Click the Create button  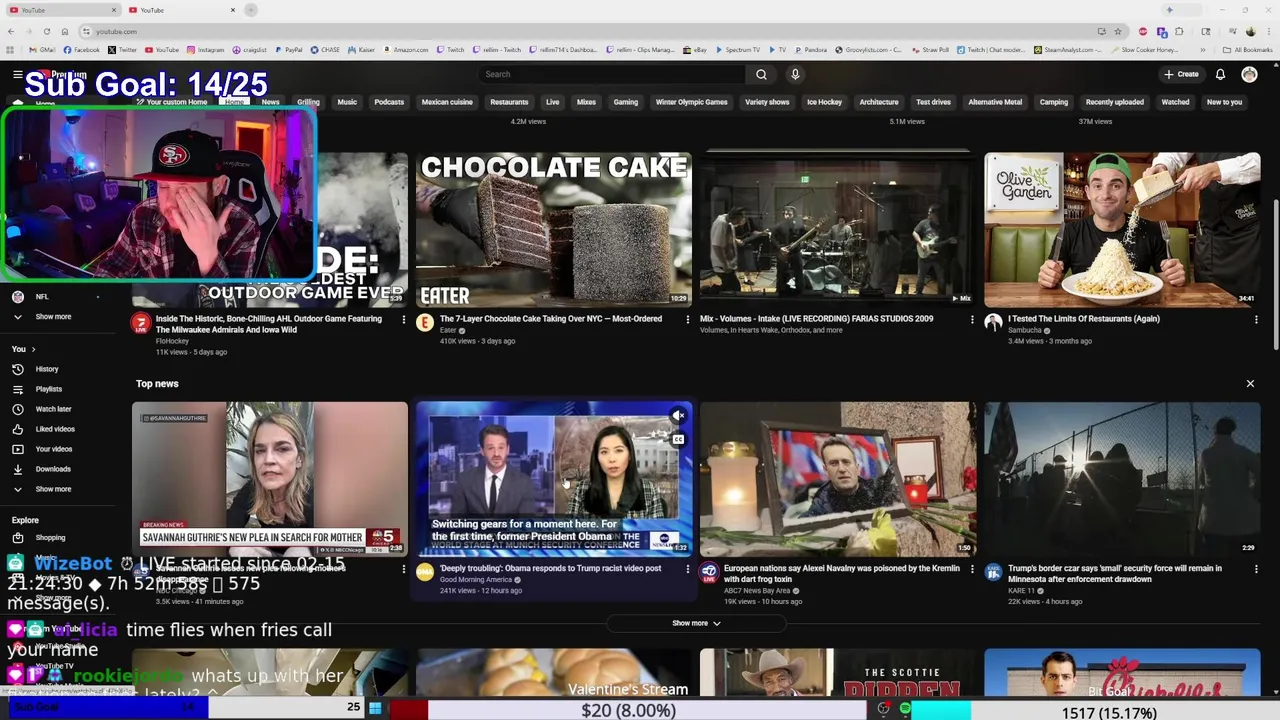pos(1181,74)
